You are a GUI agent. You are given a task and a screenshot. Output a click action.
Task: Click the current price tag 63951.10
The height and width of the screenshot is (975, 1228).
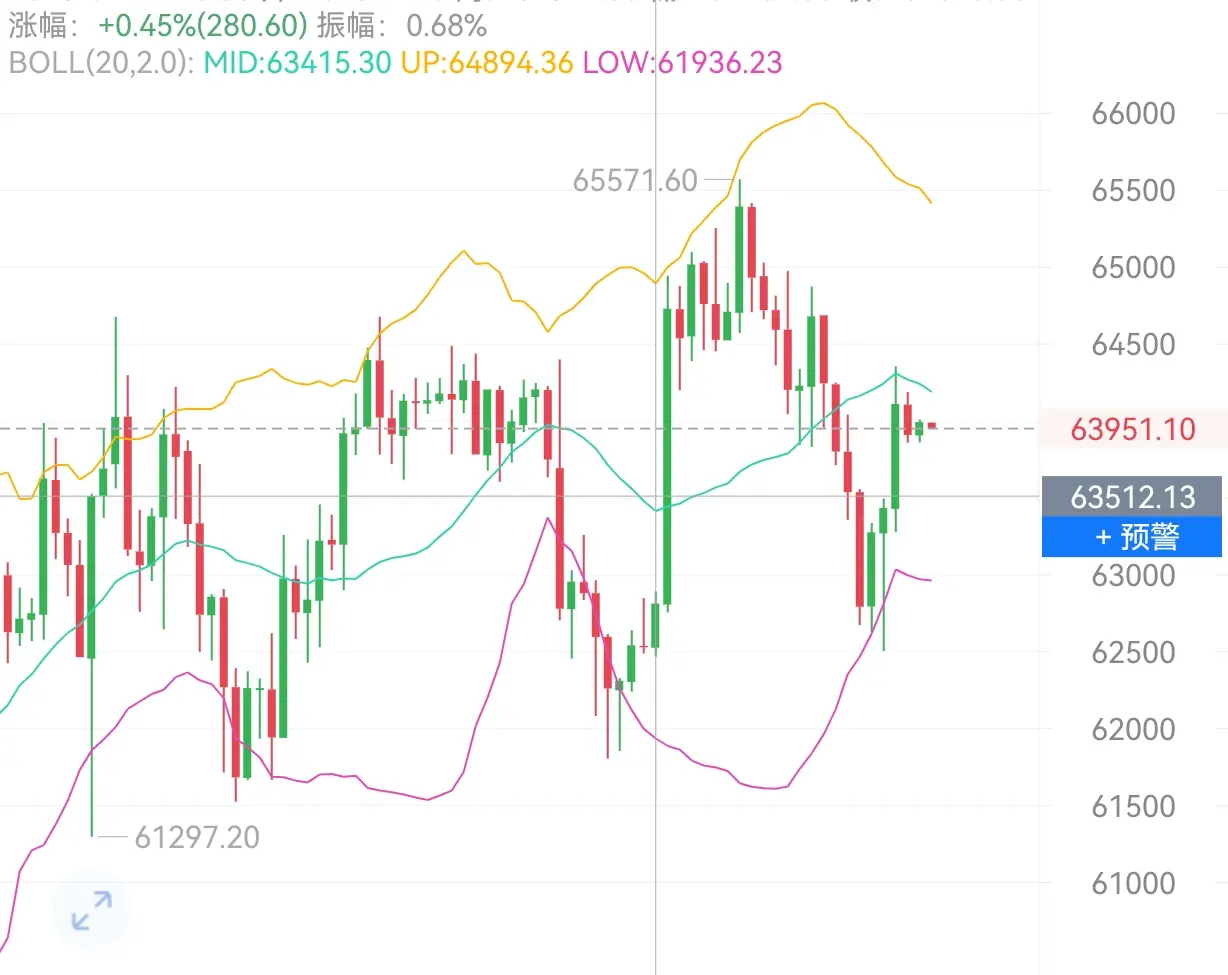pos(1132,430)
